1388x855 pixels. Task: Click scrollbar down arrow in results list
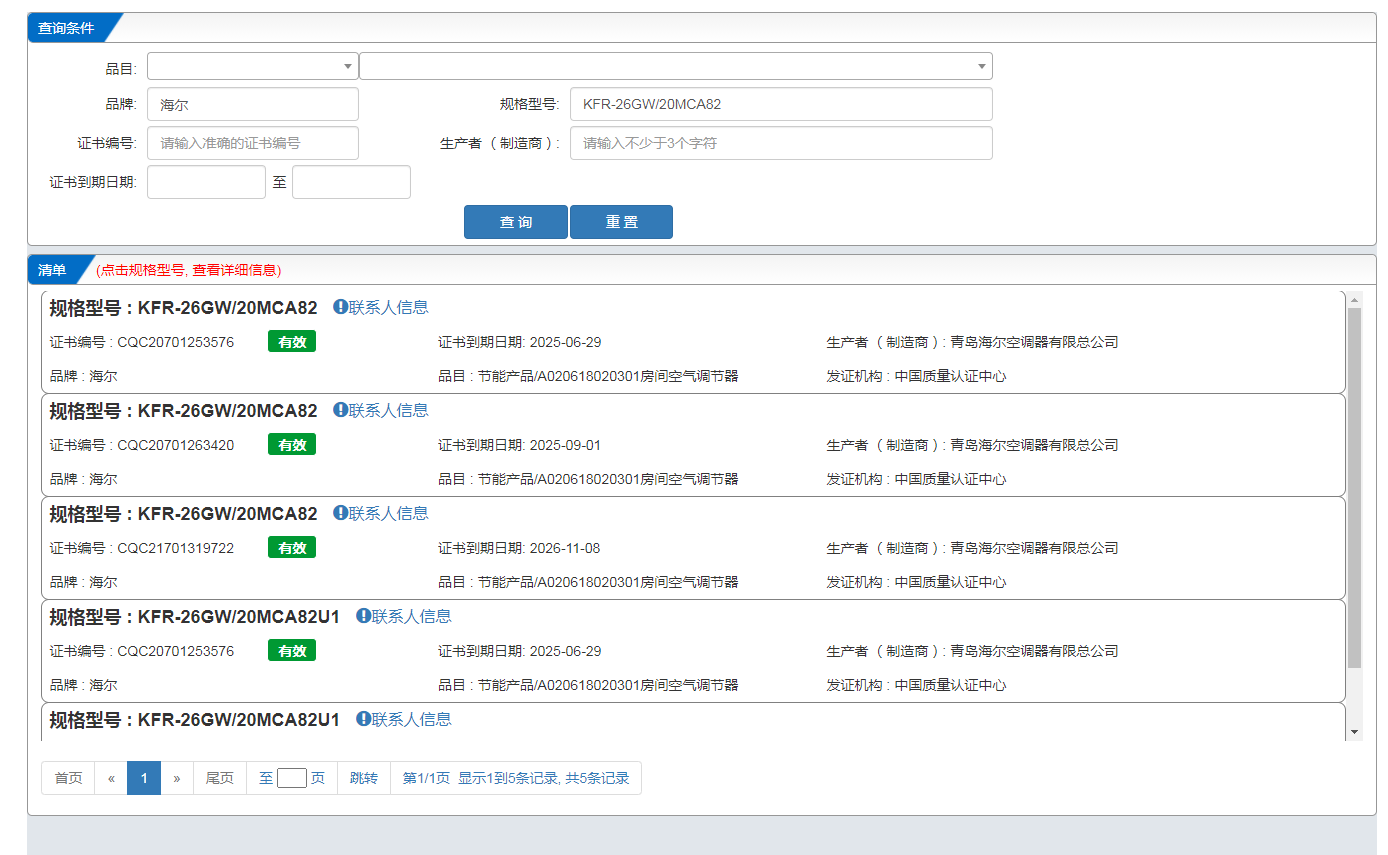(1355, 732)
